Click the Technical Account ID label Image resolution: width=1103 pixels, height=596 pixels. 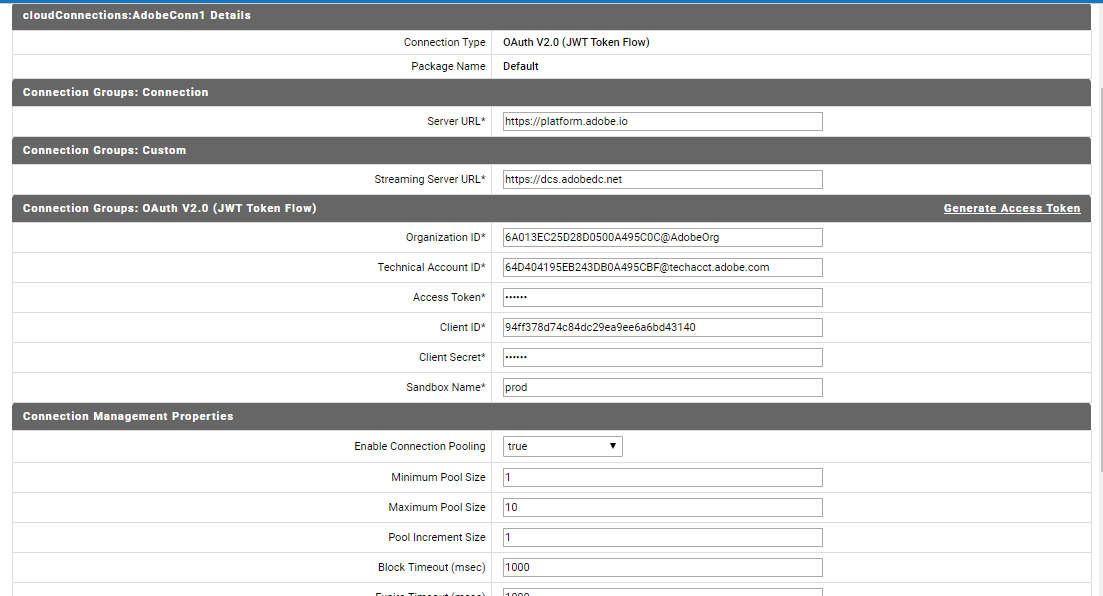pyautogui.click(x=431, y=267)
